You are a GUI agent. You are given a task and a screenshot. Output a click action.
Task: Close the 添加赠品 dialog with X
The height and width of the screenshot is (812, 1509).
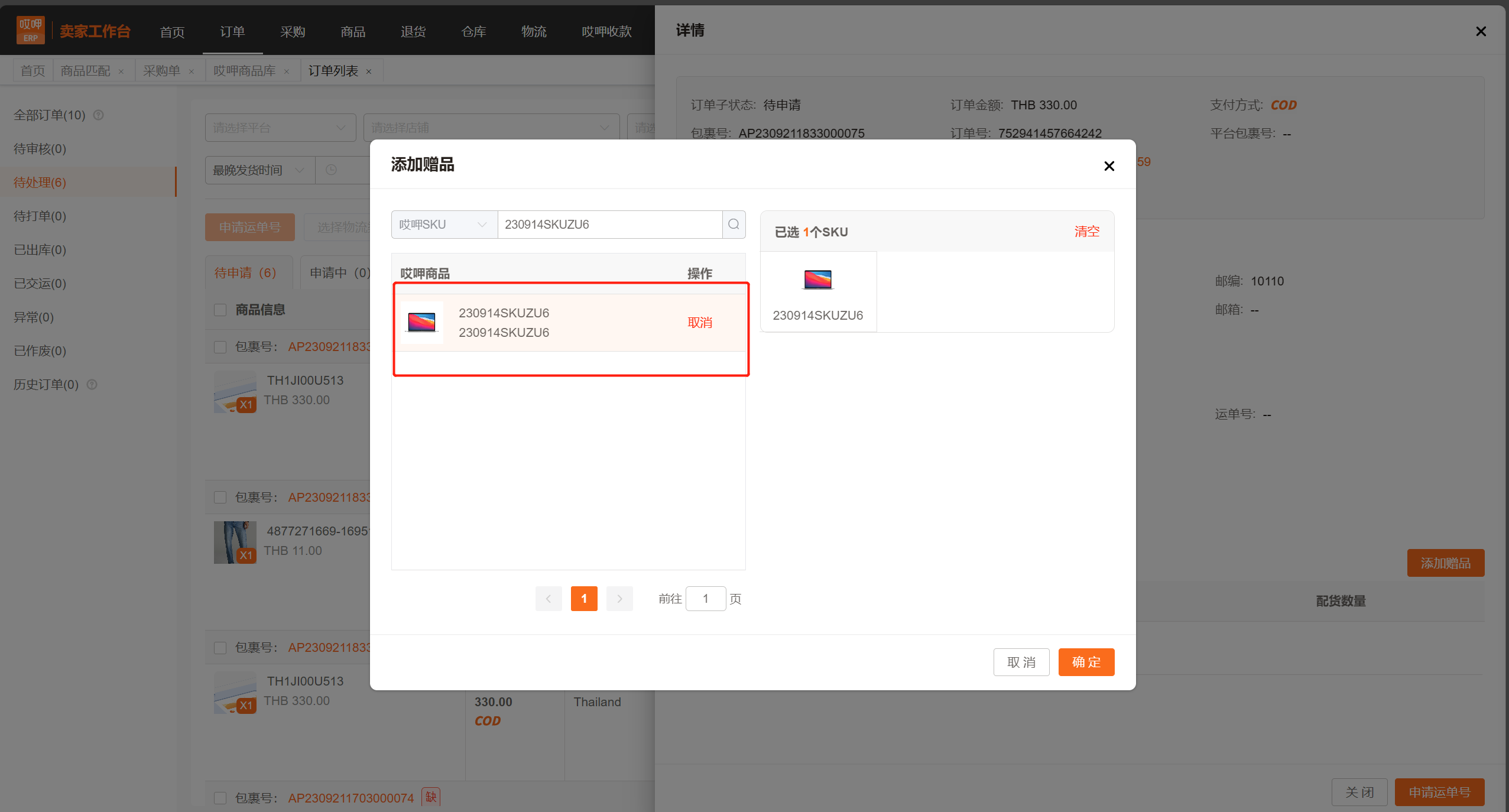pos(1109,166)
